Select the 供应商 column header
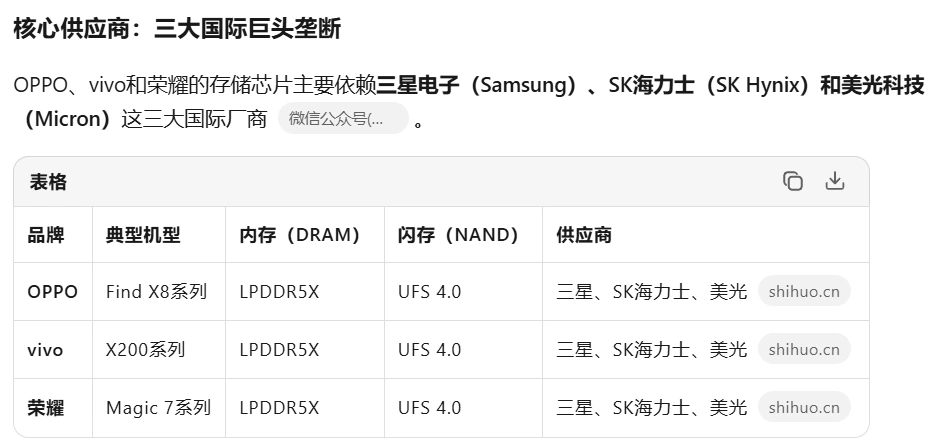The height and width of the screenshot is (447, 940). (x=584, y=235)
